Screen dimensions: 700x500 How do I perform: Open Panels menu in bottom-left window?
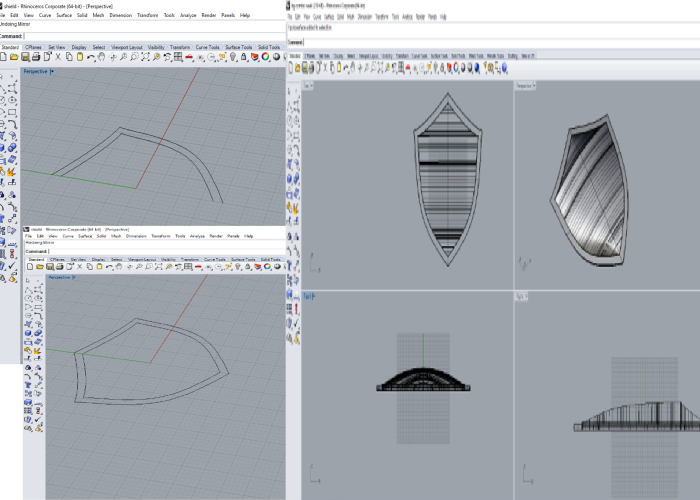coord(233,236)
